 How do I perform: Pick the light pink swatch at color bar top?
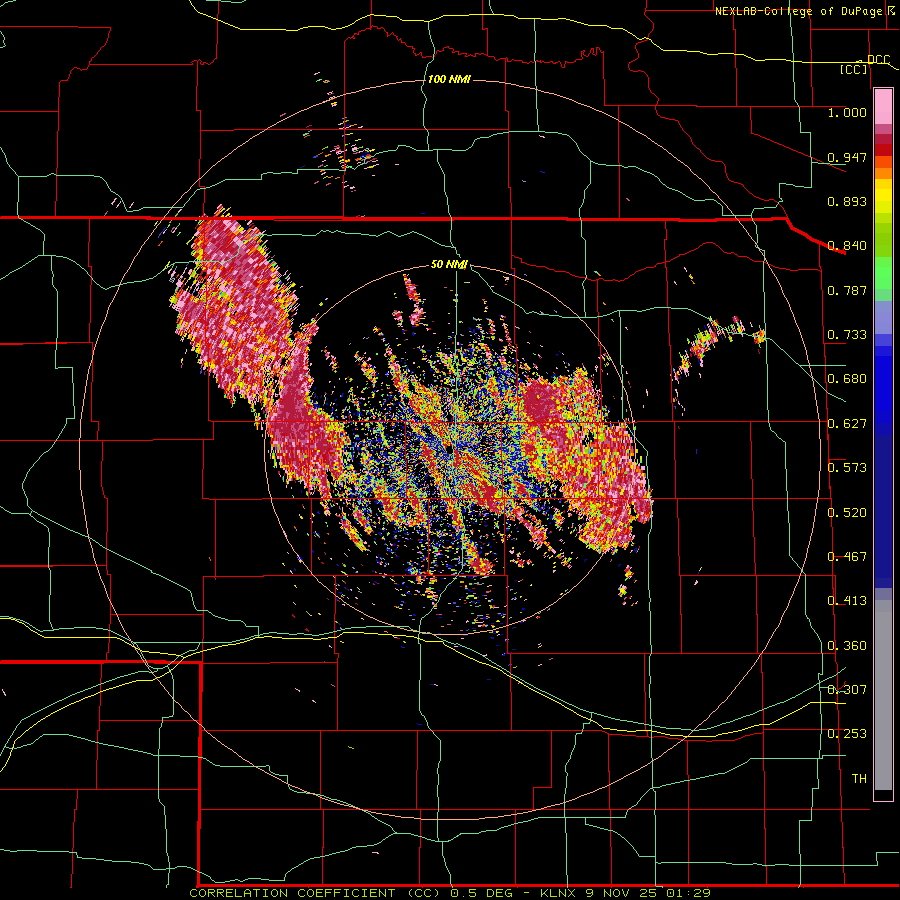883,106
